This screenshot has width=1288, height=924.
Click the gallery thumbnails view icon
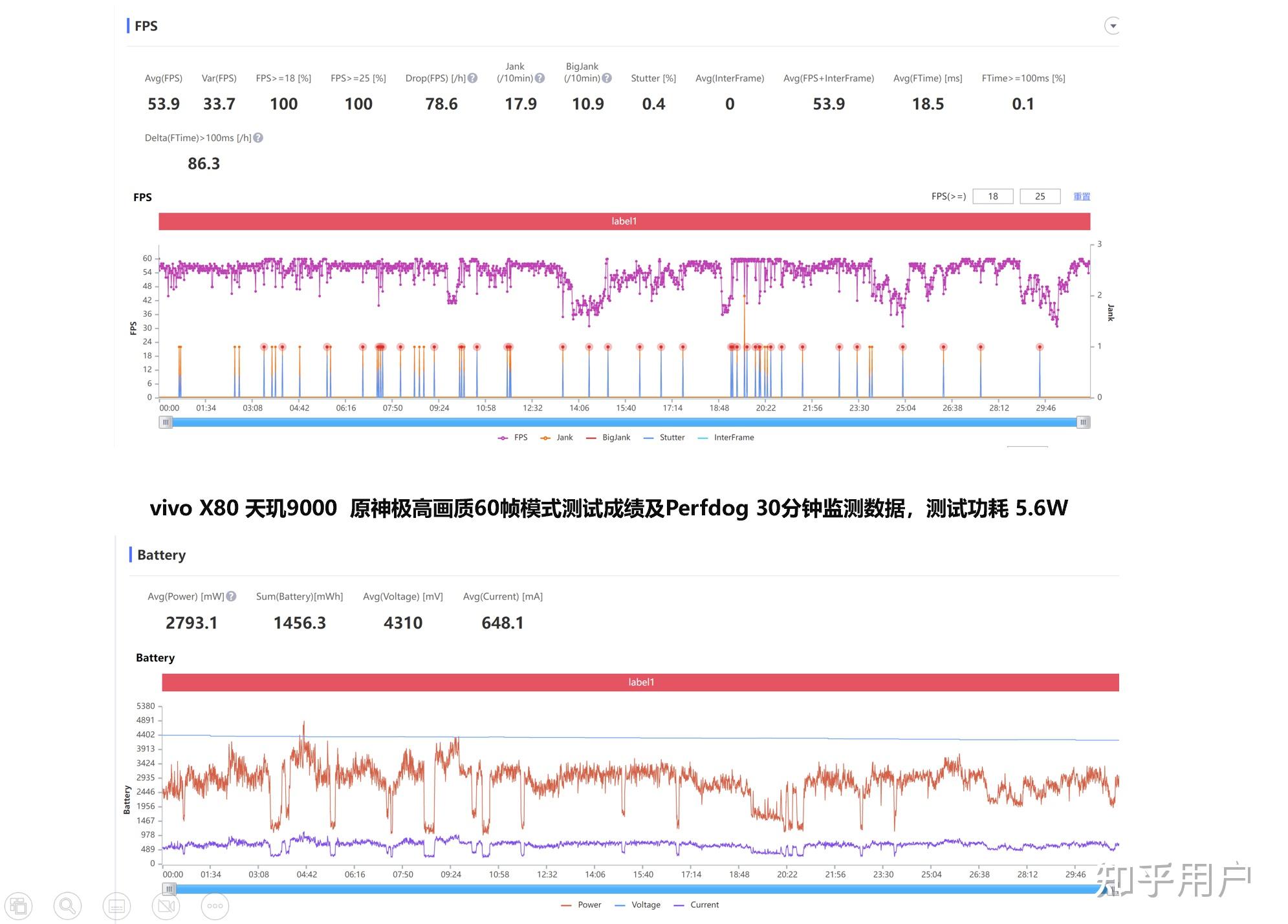18,905
